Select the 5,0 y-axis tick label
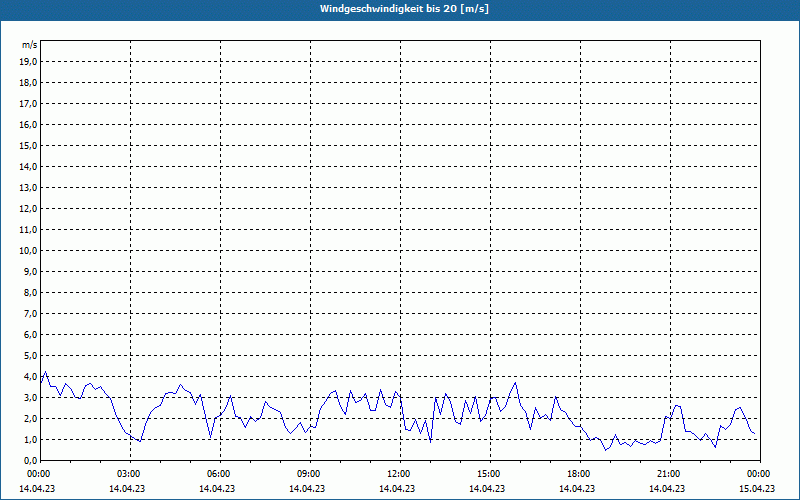 pyautogui.click(x=29, y=355)
